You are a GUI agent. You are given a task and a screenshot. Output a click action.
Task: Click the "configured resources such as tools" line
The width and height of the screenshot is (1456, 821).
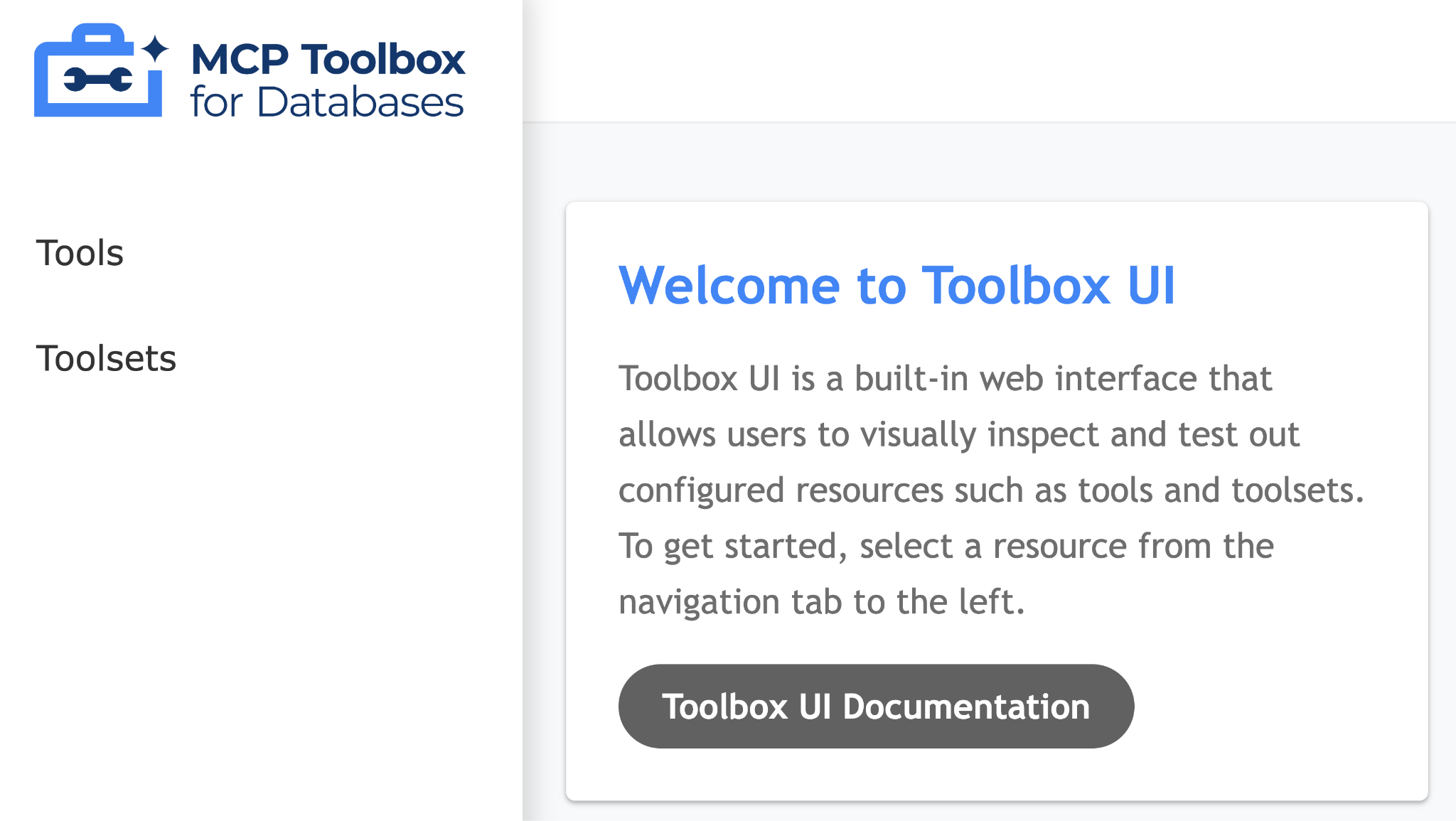pyautogui.click(x=990, y=490)
